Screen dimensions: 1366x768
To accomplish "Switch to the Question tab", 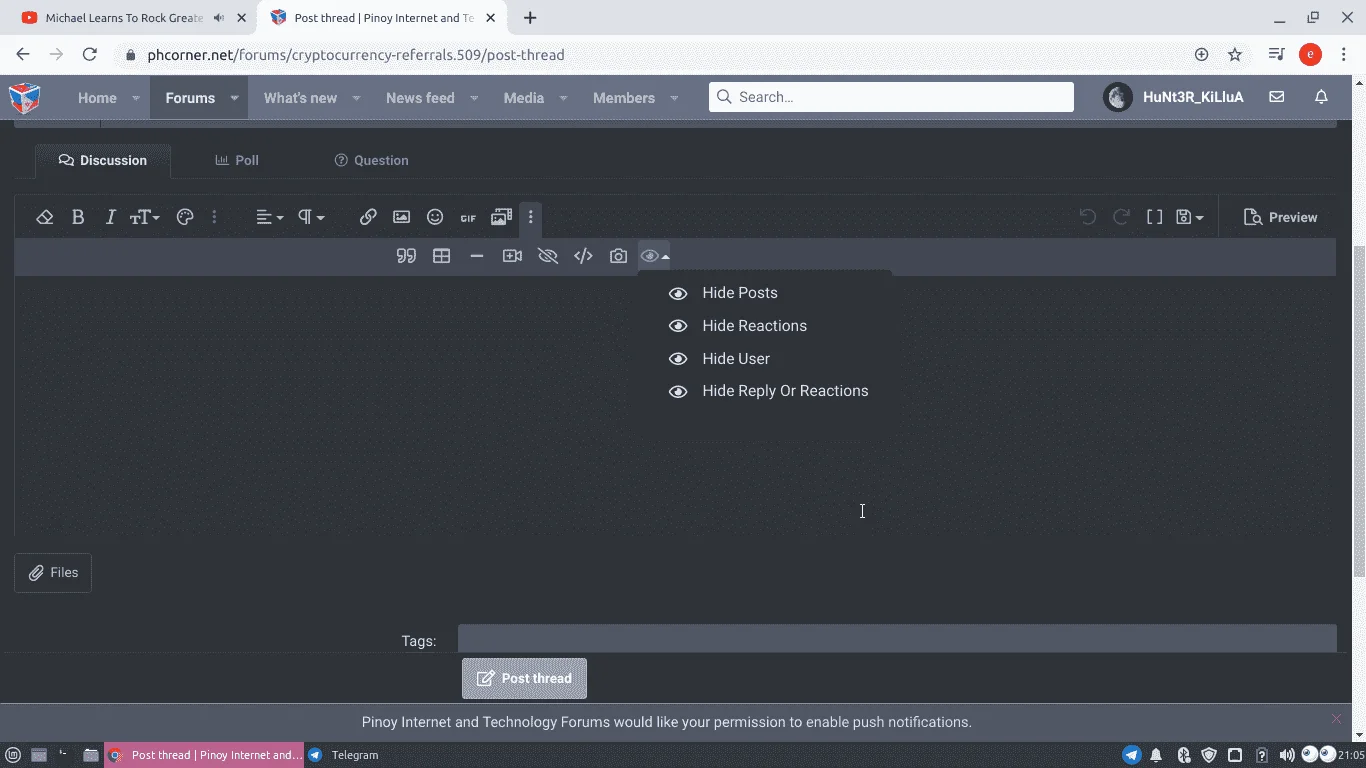I will [x=371, y=160].
